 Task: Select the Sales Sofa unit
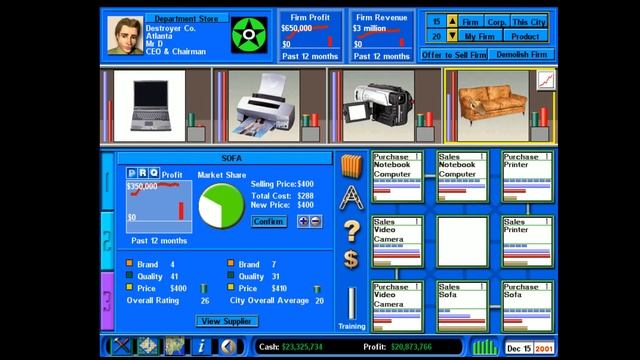[462, 306]
